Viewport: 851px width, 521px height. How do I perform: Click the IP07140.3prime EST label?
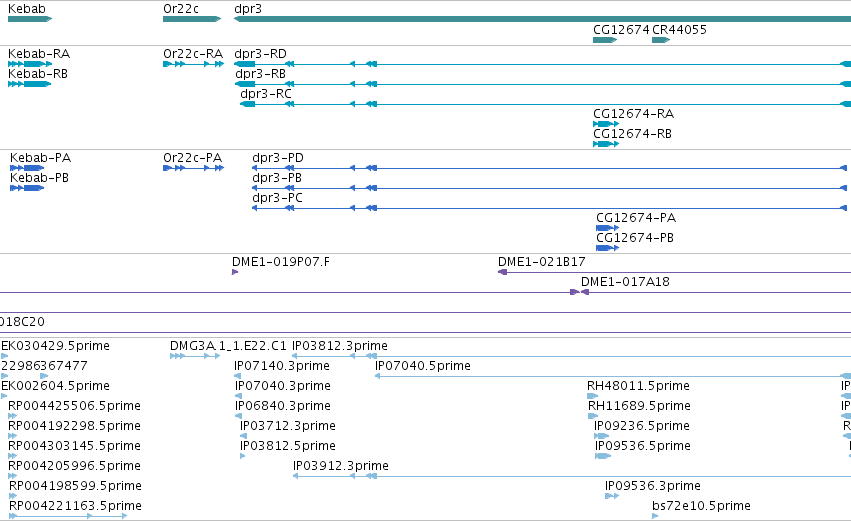[282, 366]
